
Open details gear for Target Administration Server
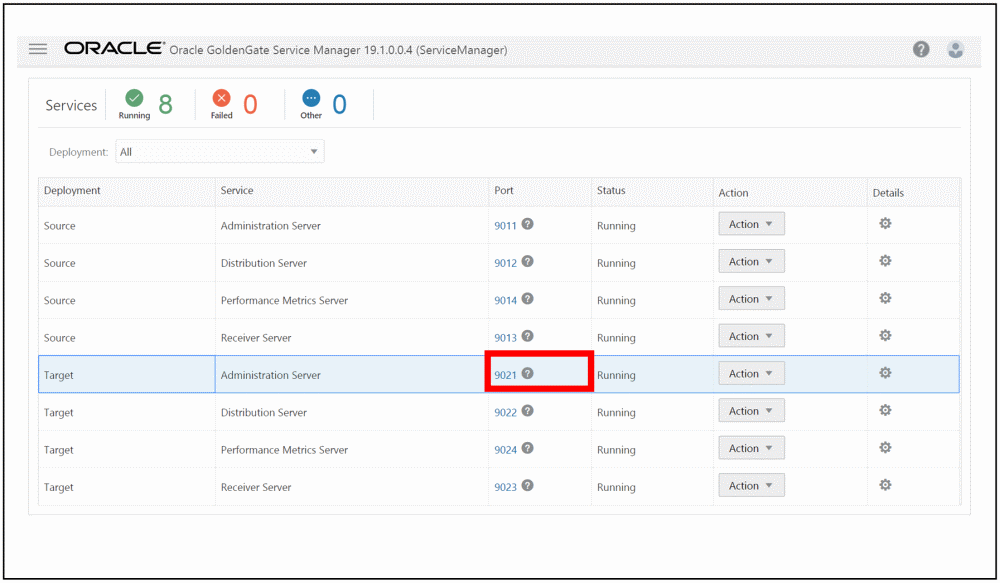point(885,373)
